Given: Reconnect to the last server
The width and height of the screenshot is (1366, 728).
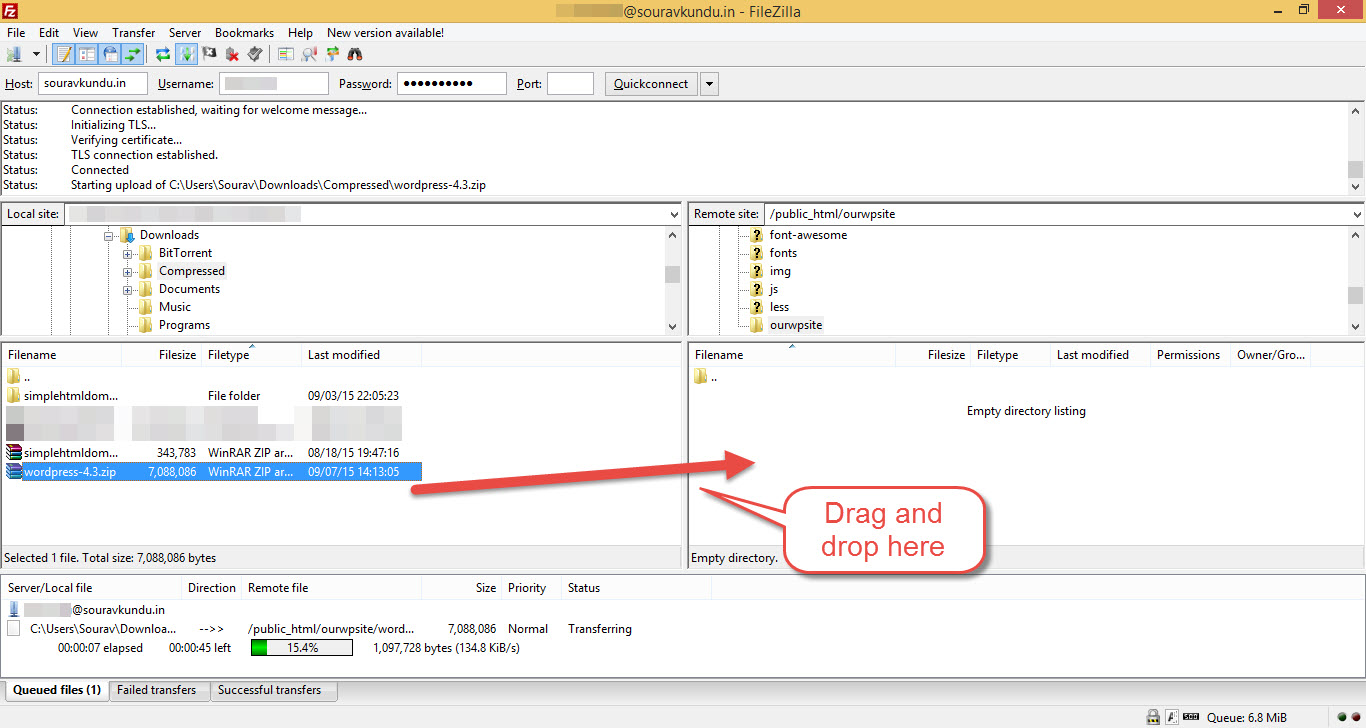Looking at the screenshot, I should (255, 54).
